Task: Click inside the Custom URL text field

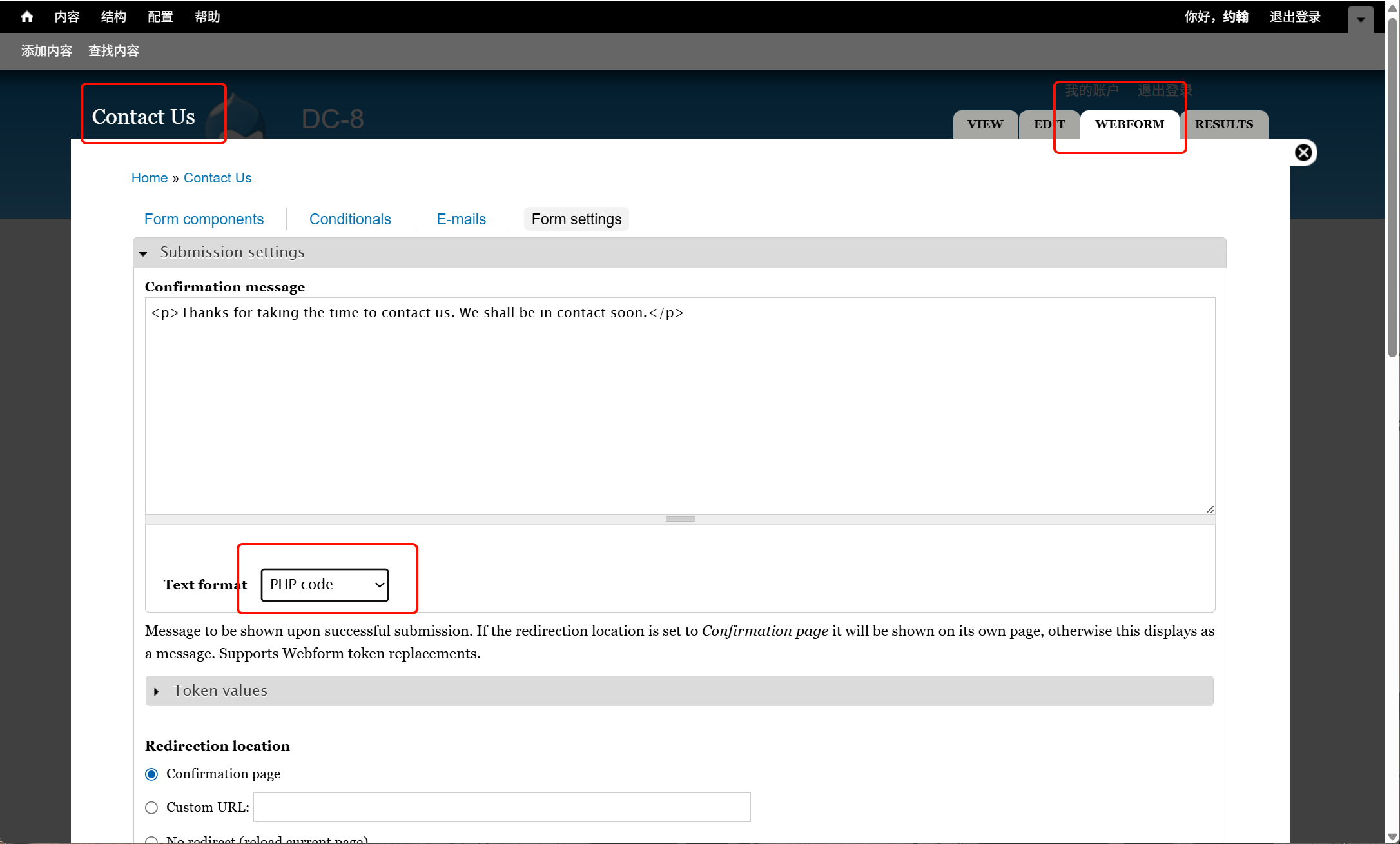Action: tap(501, 808)
